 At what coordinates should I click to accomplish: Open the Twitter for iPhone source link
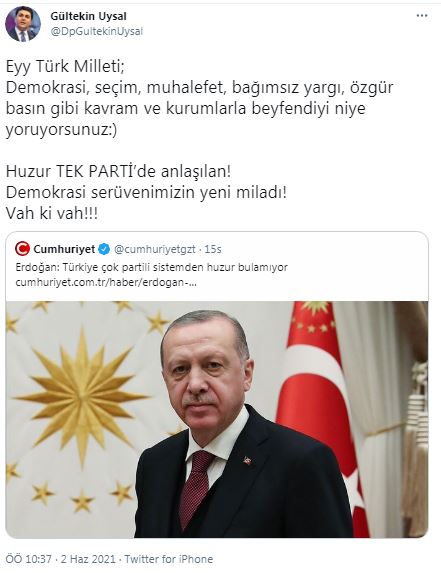pyautogui.click(x=169, y=559)
